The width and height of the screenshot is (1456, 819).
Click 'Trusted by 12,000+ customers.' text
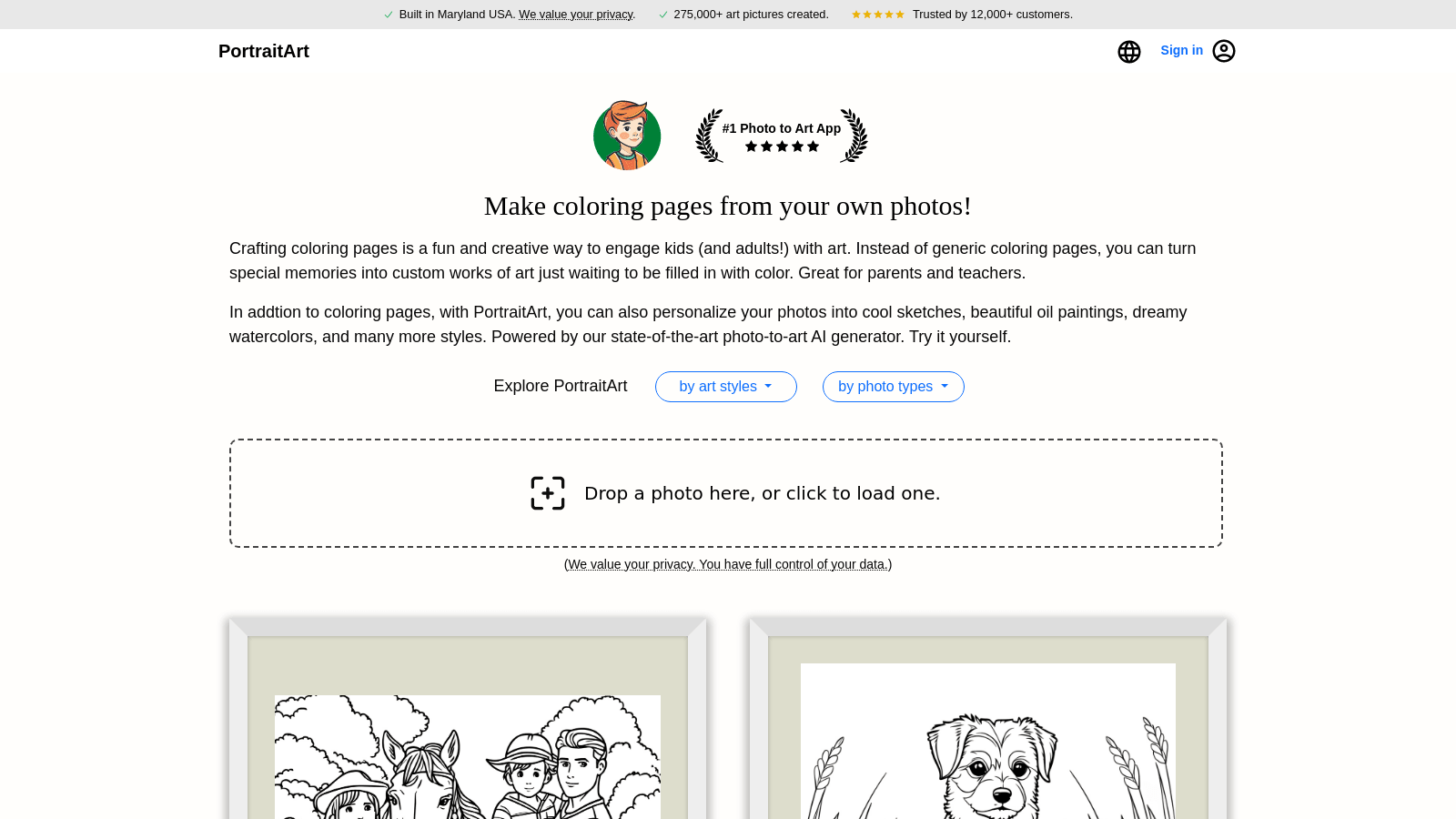pos(993,15)
